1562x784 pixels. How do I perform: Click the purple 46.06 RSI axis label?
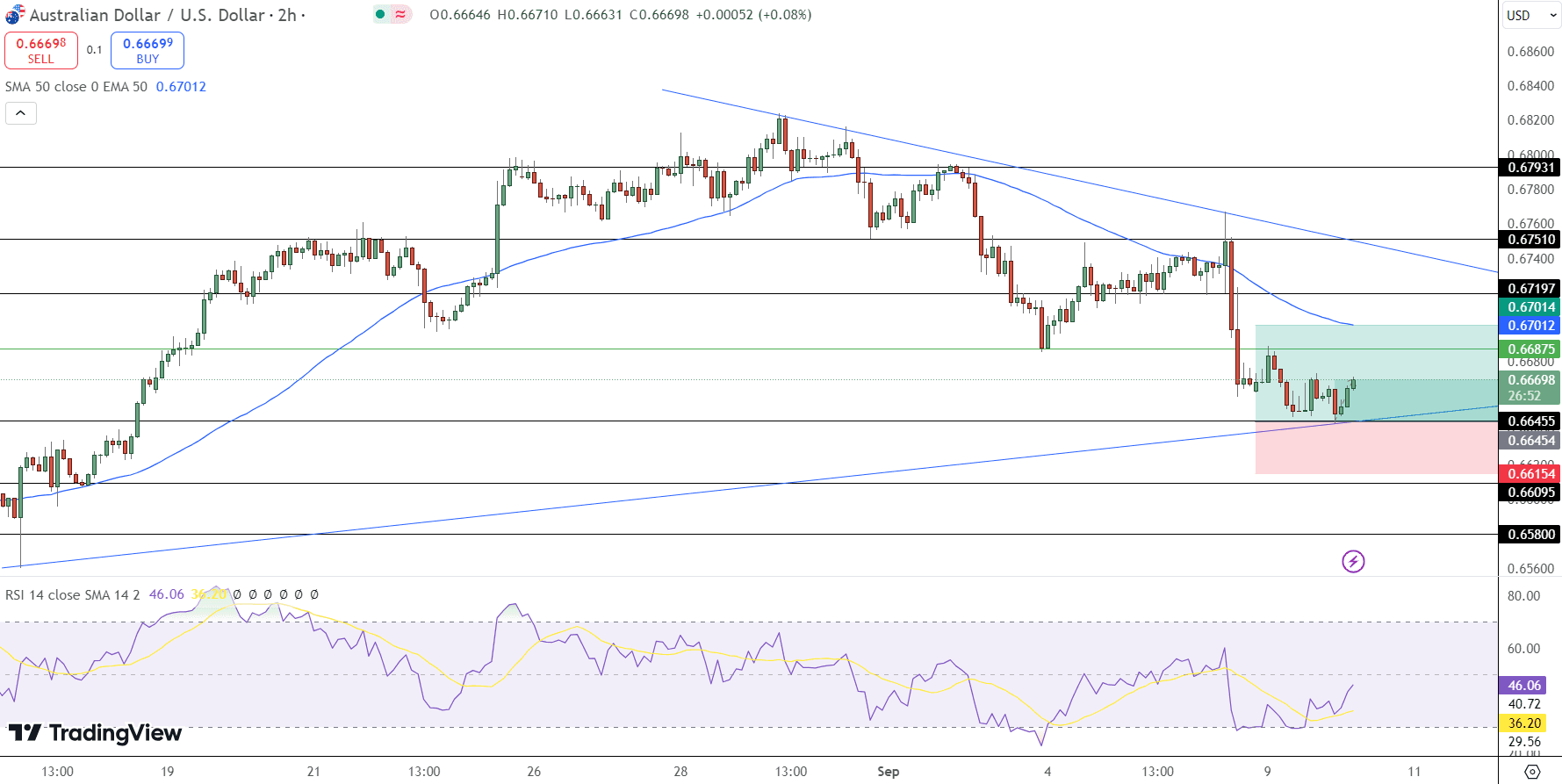(x=1523, y=686)
